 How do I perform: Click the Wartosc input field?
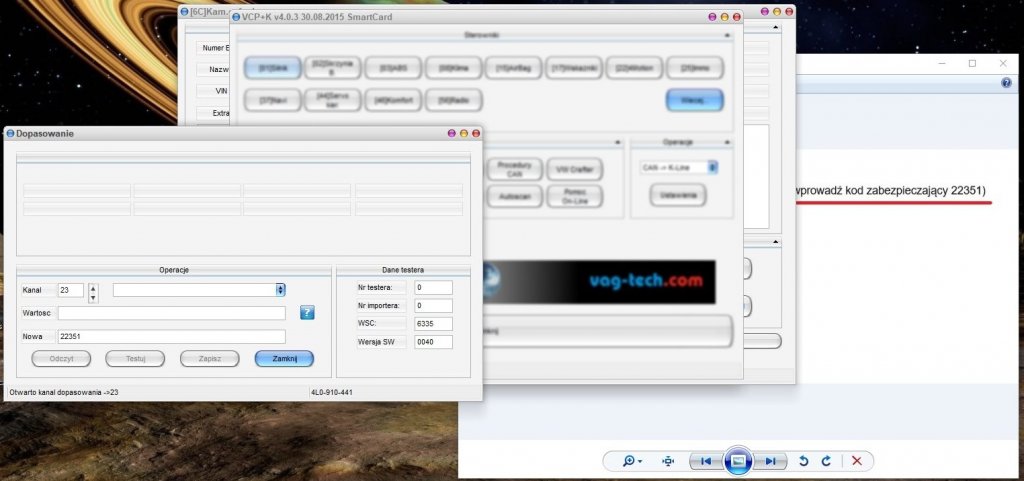point(172,313)
